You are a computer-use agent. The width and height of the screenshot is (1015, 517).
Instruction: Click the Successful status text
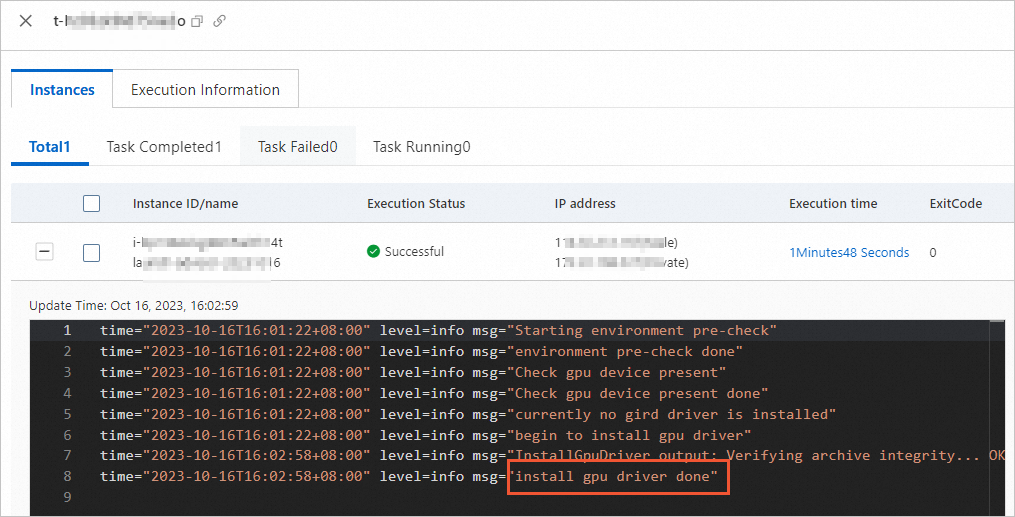click(x=414, y=251)
